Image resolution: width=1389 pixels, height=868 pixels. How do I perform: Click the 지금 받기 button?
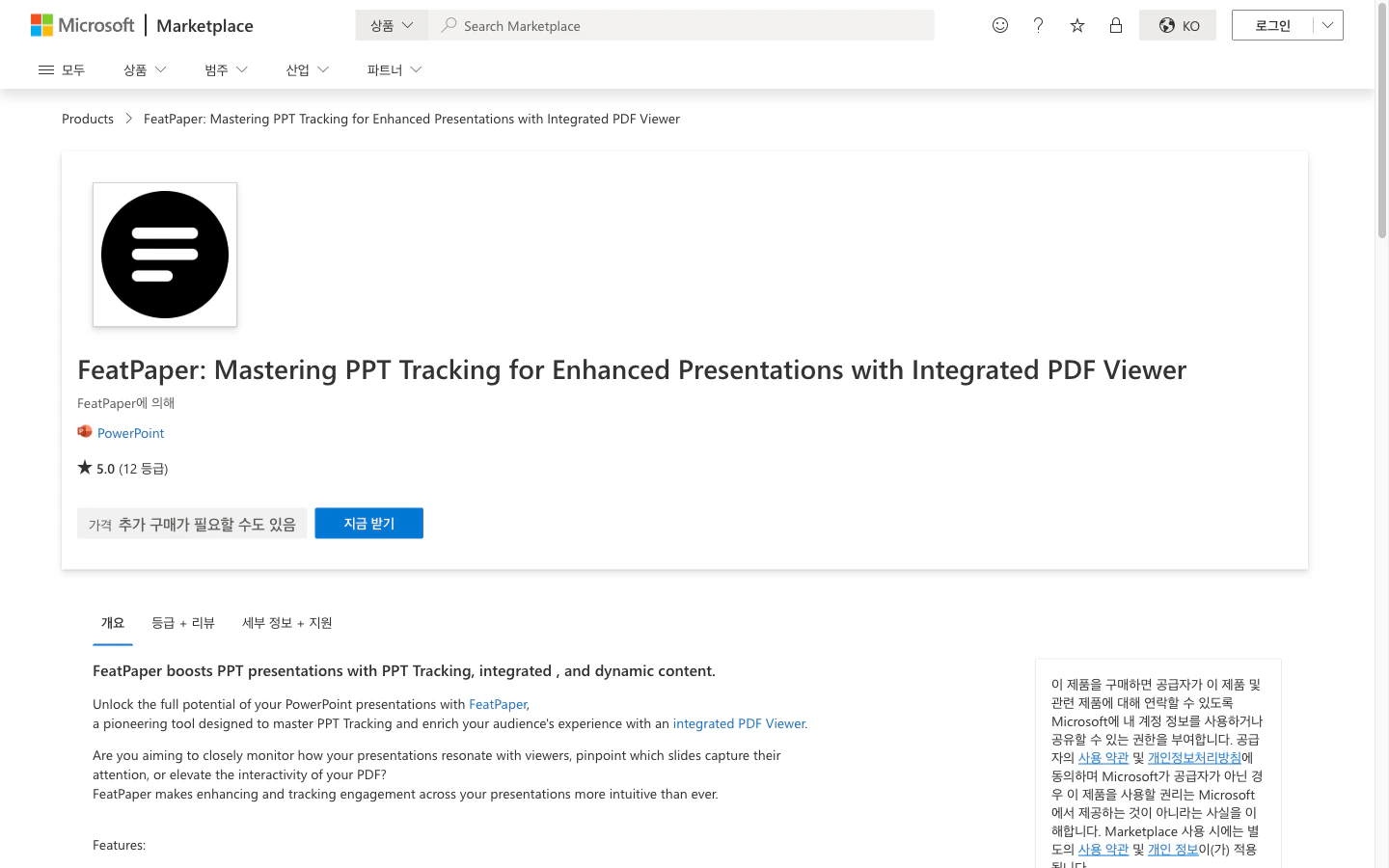tap(368, 523)
